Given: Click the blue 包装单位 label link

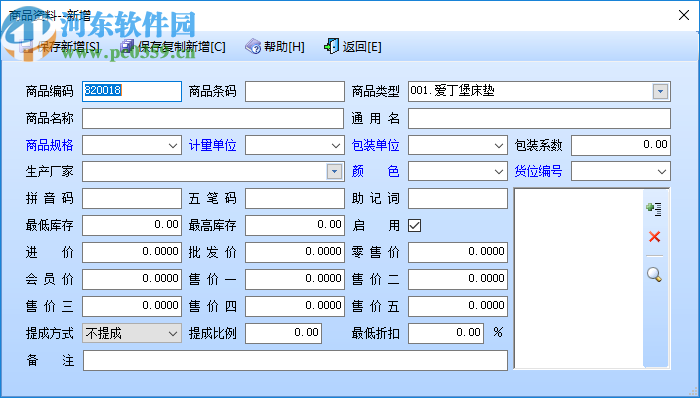Looking at the screenshot, I should [x=375, y=145].
